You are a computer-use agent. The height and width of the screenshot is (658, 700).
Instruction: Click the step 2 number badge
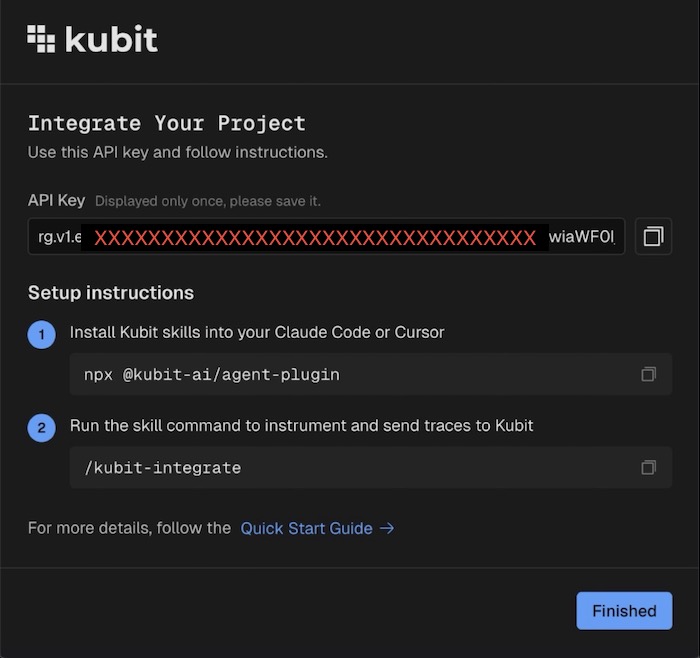click(41, 429)
